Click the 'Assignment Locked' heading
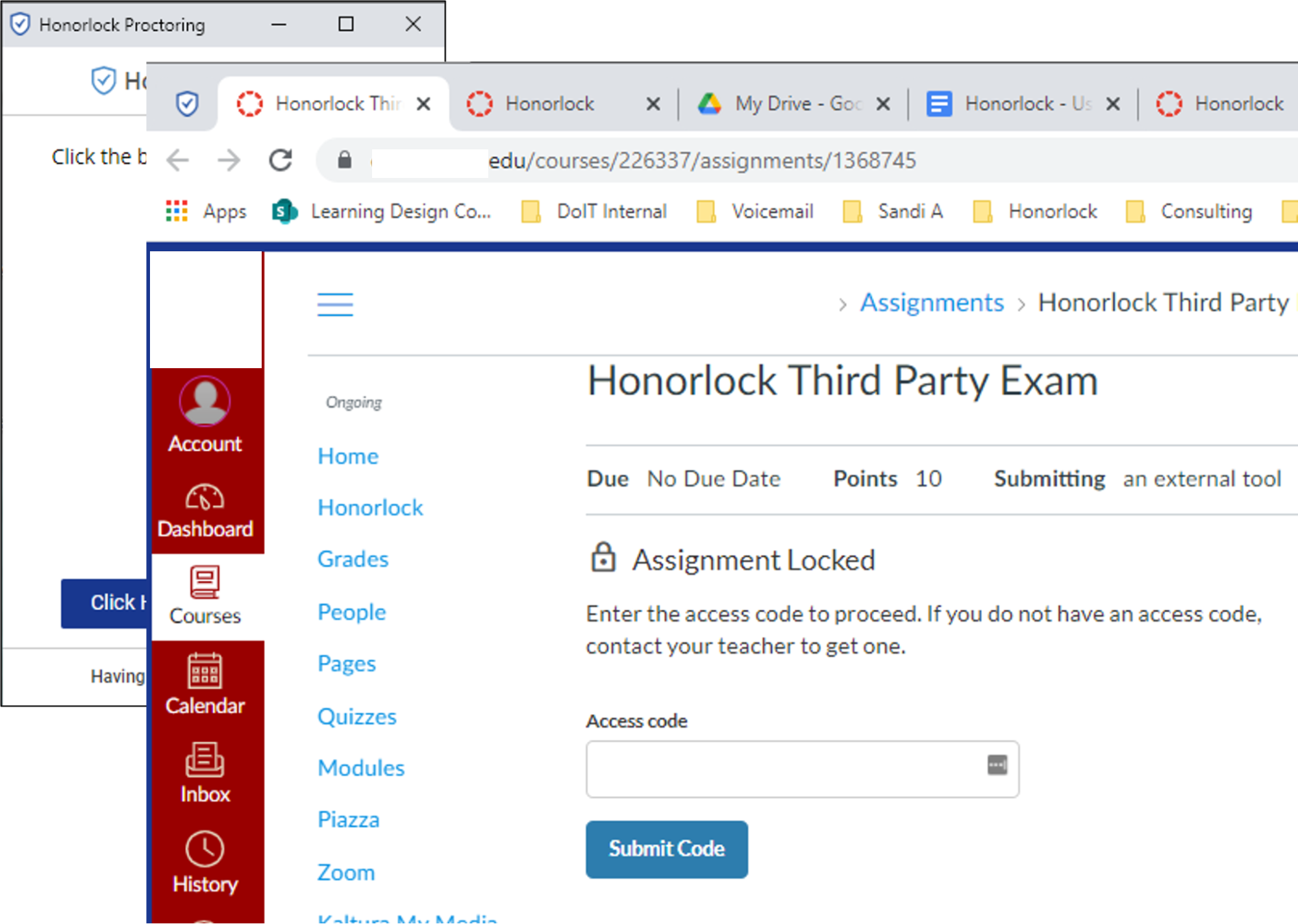1298x924 pixels. coord(753,560)
